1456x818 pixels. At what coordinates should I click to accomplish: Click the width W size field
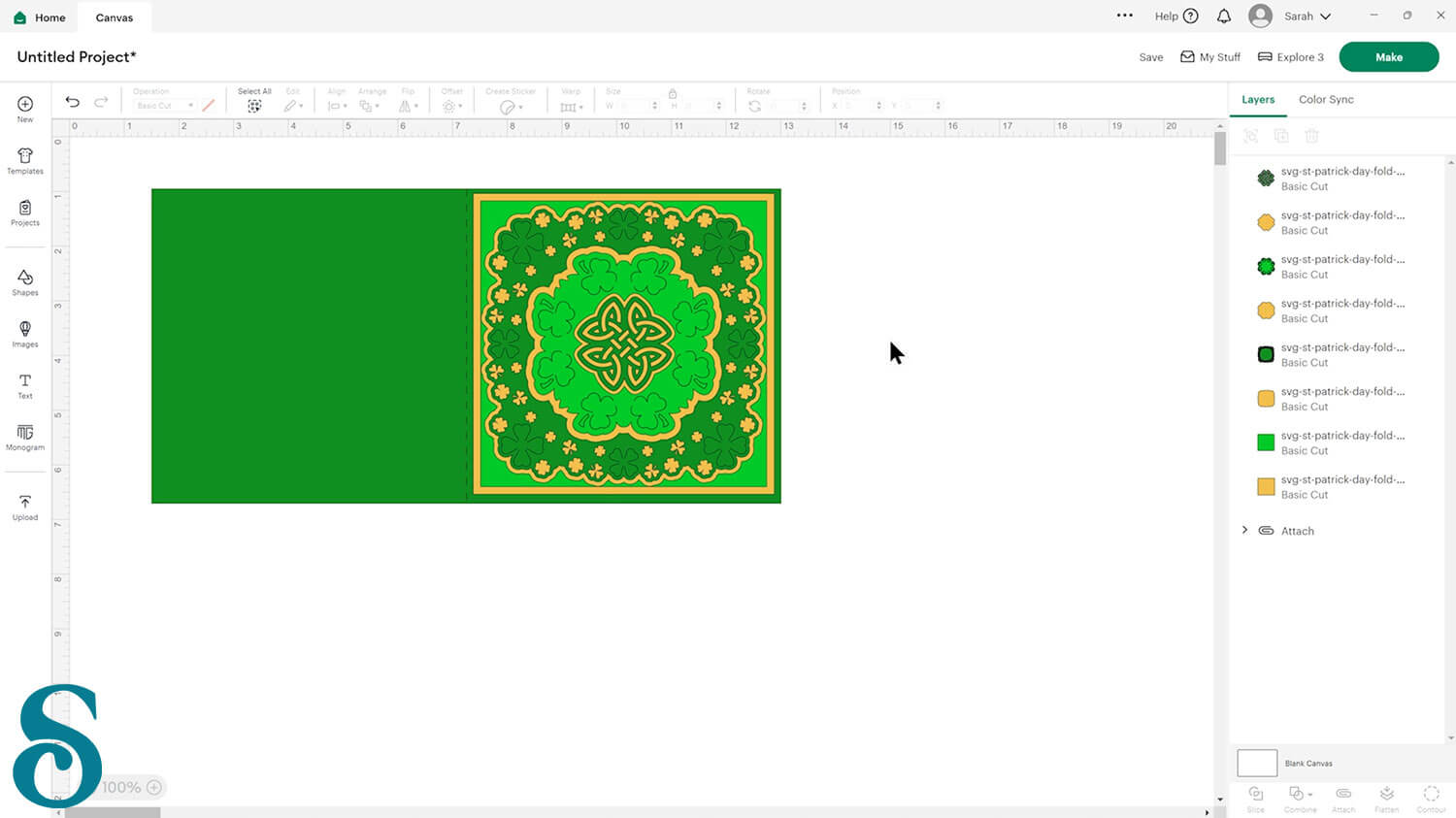(637, 106)
